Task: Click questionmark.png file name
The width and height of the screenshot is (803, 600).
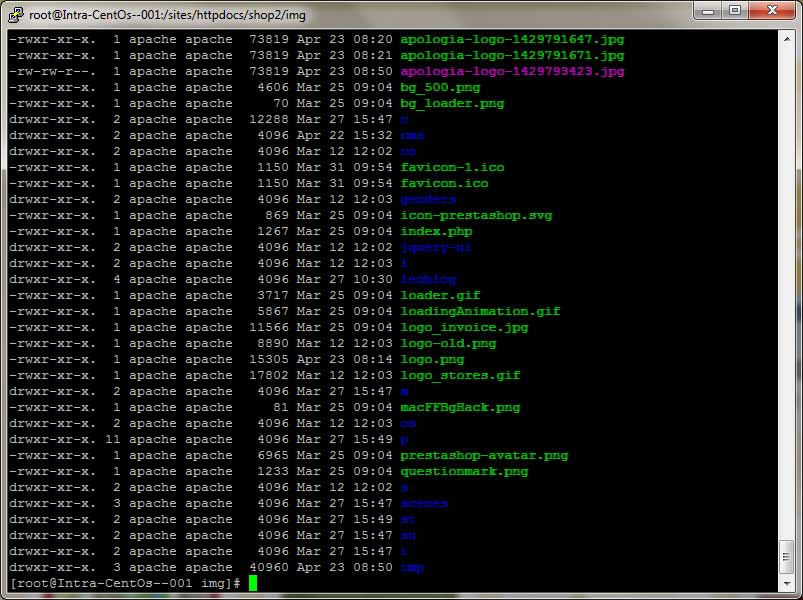Action: click(x=464, y=472)
